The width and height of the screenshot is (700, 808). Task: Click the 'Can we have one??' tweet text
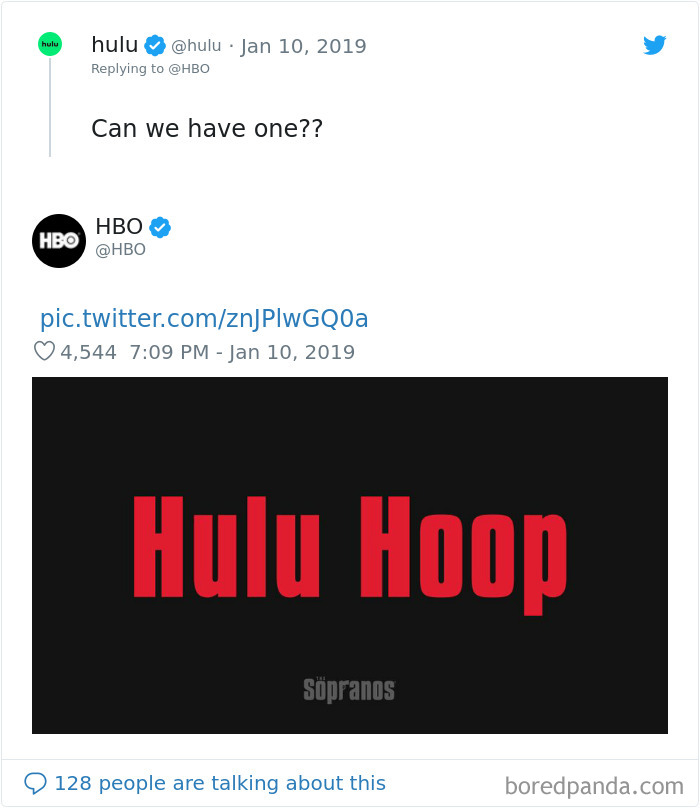207,128
